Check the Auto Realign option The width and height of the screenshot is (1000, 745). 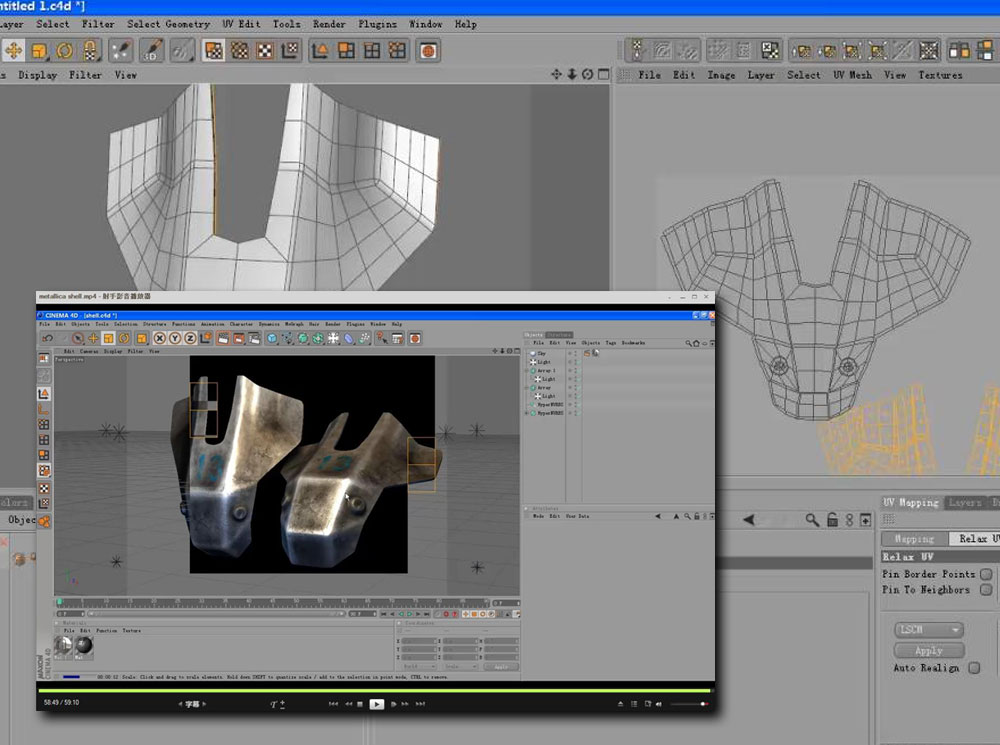point(974,667)
